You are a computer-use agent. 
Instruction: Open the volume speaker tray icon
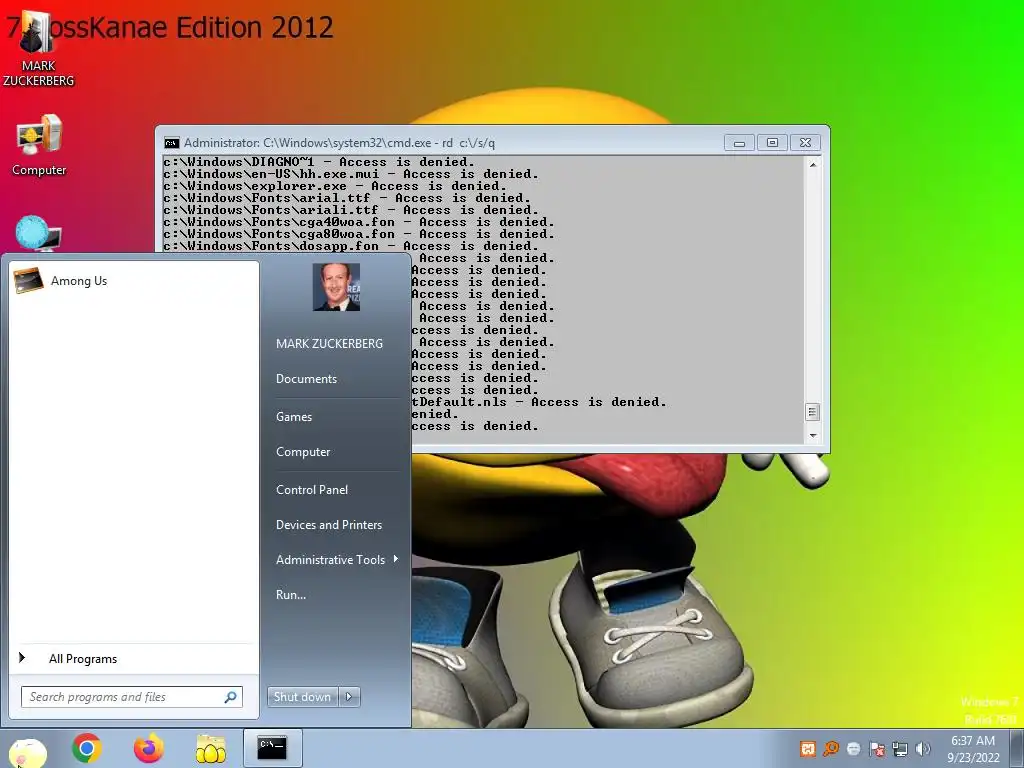[923, 749]
